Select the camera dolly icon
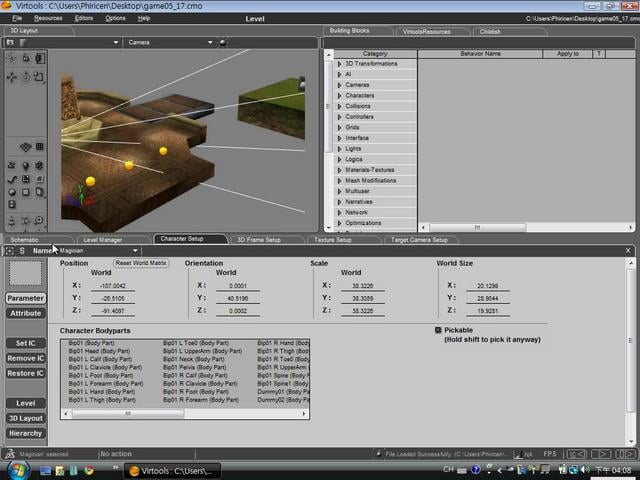 click(x=12, y=221)
